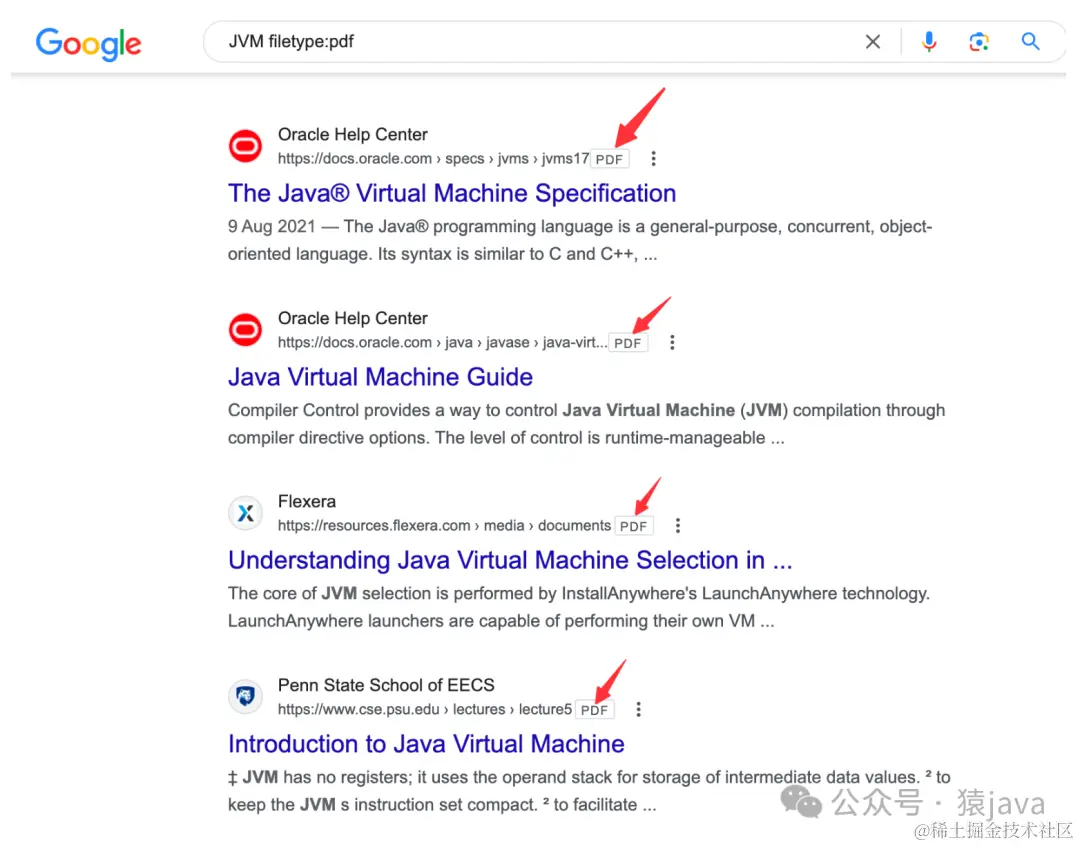The width and height of the screenshot is (1080, 847).
Task: Click Oracle favicon beside the jvms17 result
Action: 245,146
